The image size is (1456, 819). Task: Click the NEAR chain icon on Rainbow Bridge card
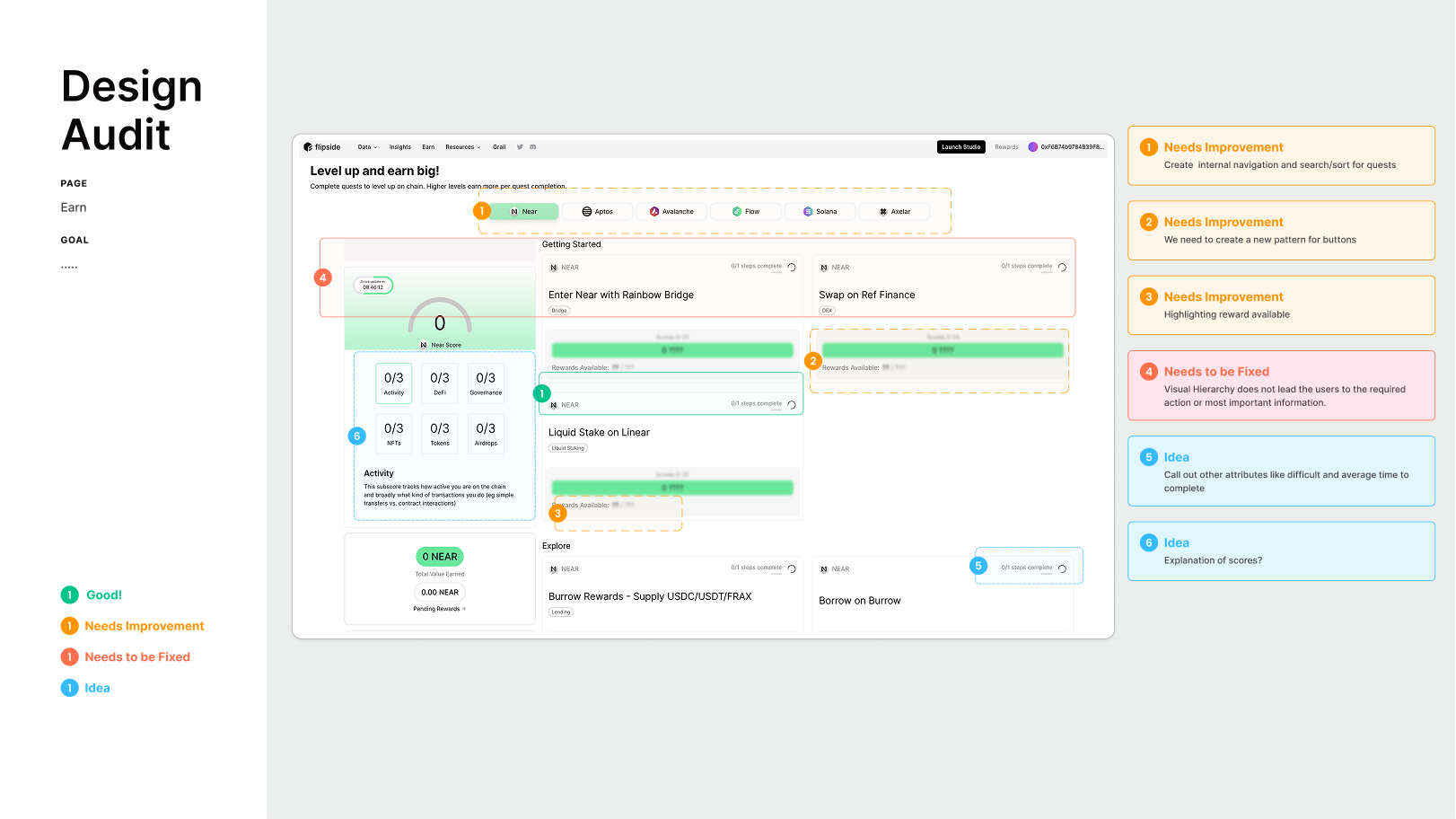tap(554, 268)
